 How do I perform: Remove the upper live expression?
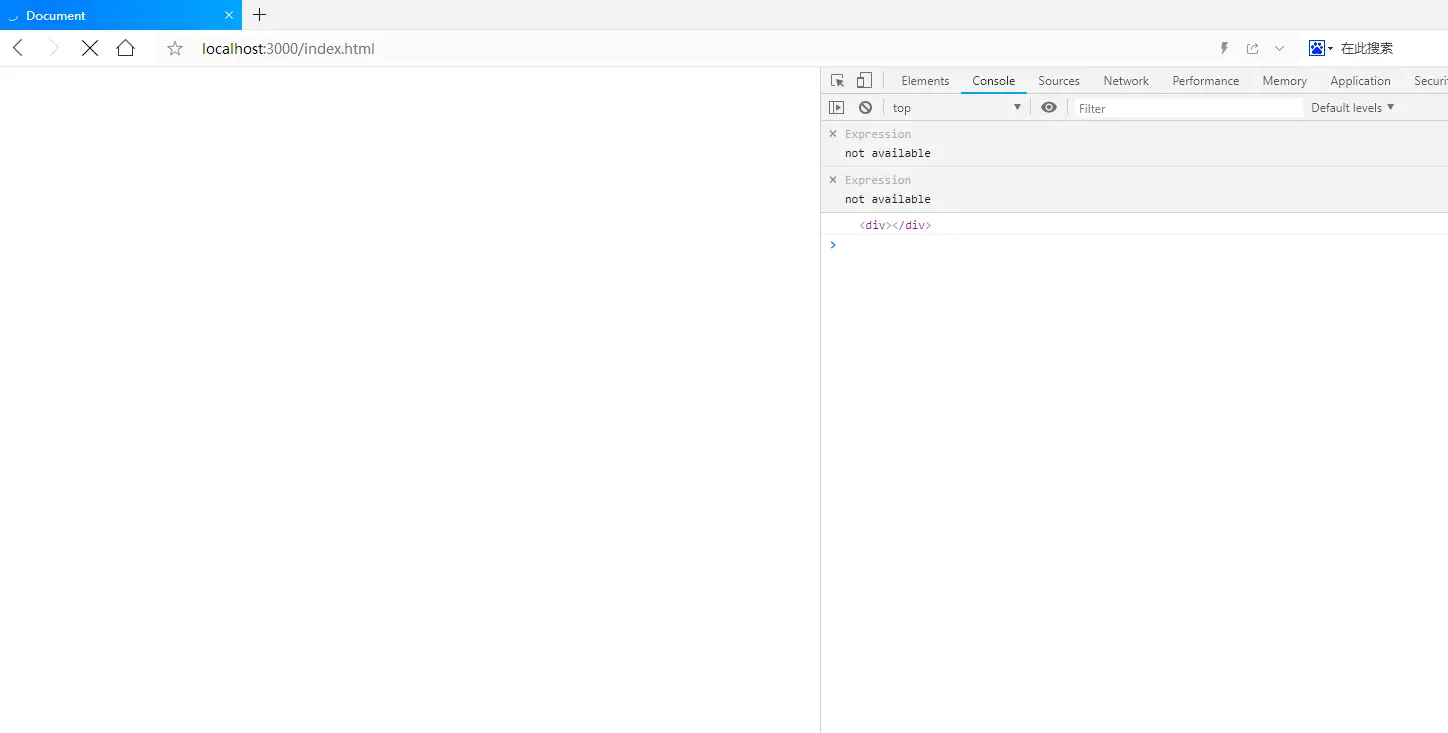click(833, 134)
